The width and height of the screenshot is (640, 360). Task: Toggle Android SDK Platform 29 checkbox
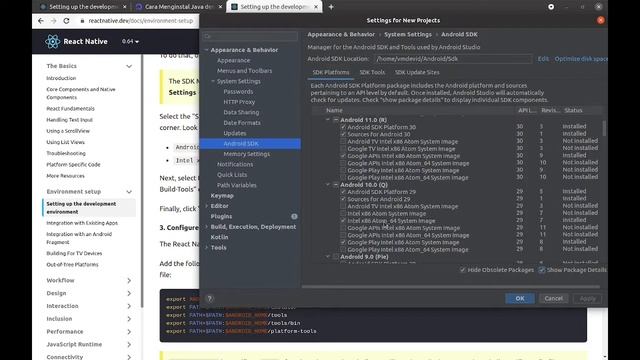343,192
